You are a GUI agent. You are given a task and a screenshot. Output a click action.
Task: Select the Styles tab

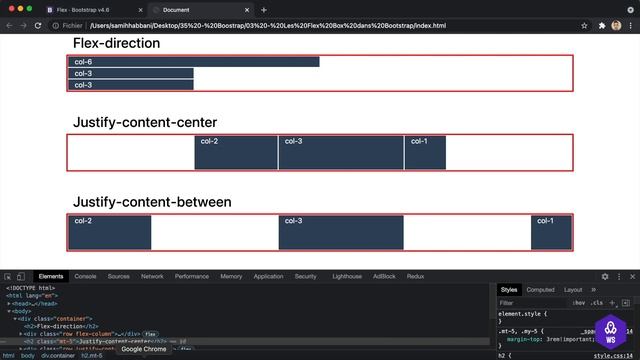point(509,290)
